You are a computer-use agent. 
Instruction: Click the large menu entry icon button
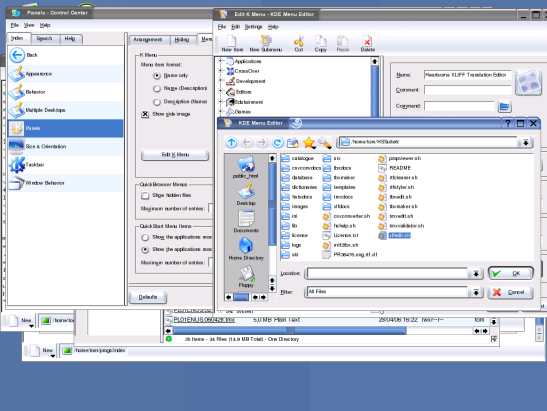[x=528, y=82]
